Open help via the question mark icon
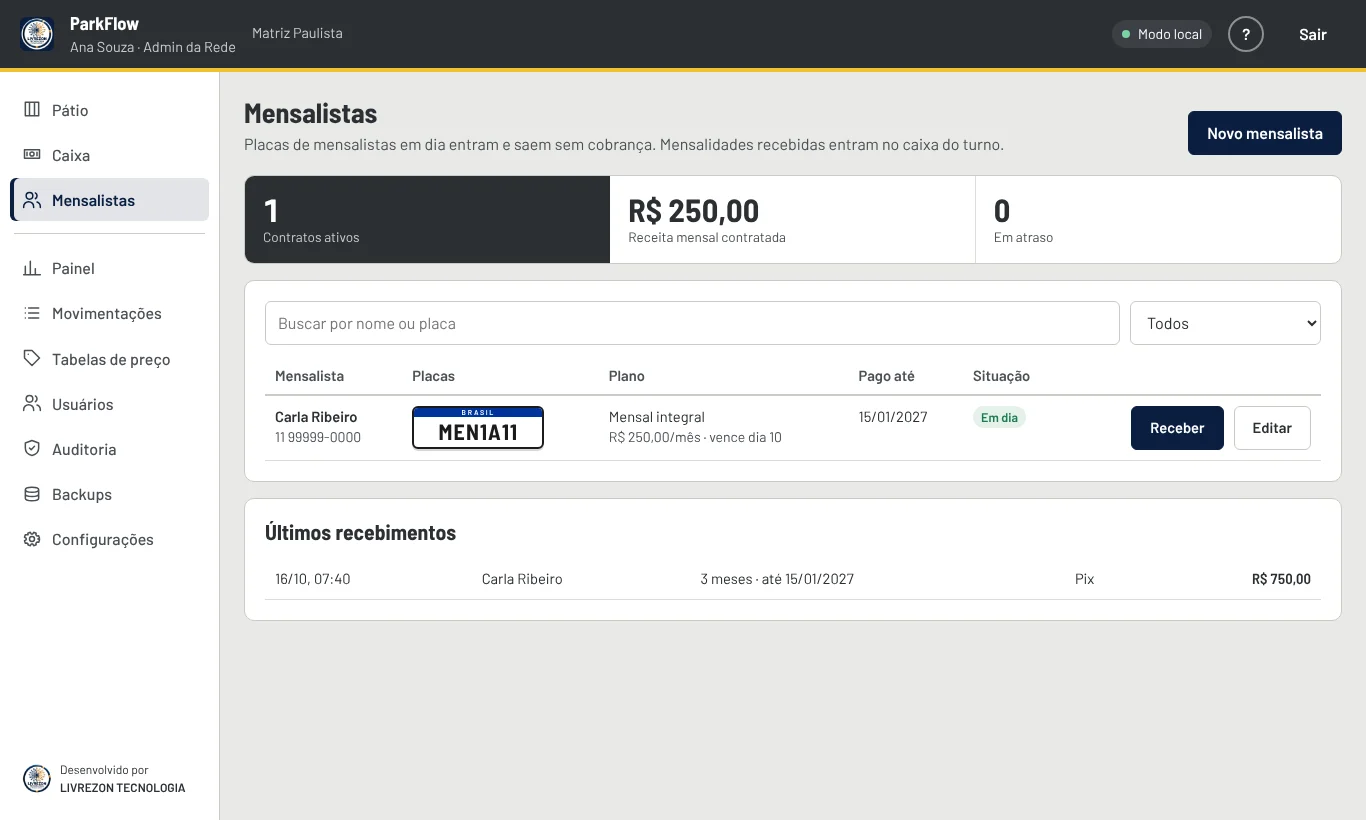 pos(1246,34)
